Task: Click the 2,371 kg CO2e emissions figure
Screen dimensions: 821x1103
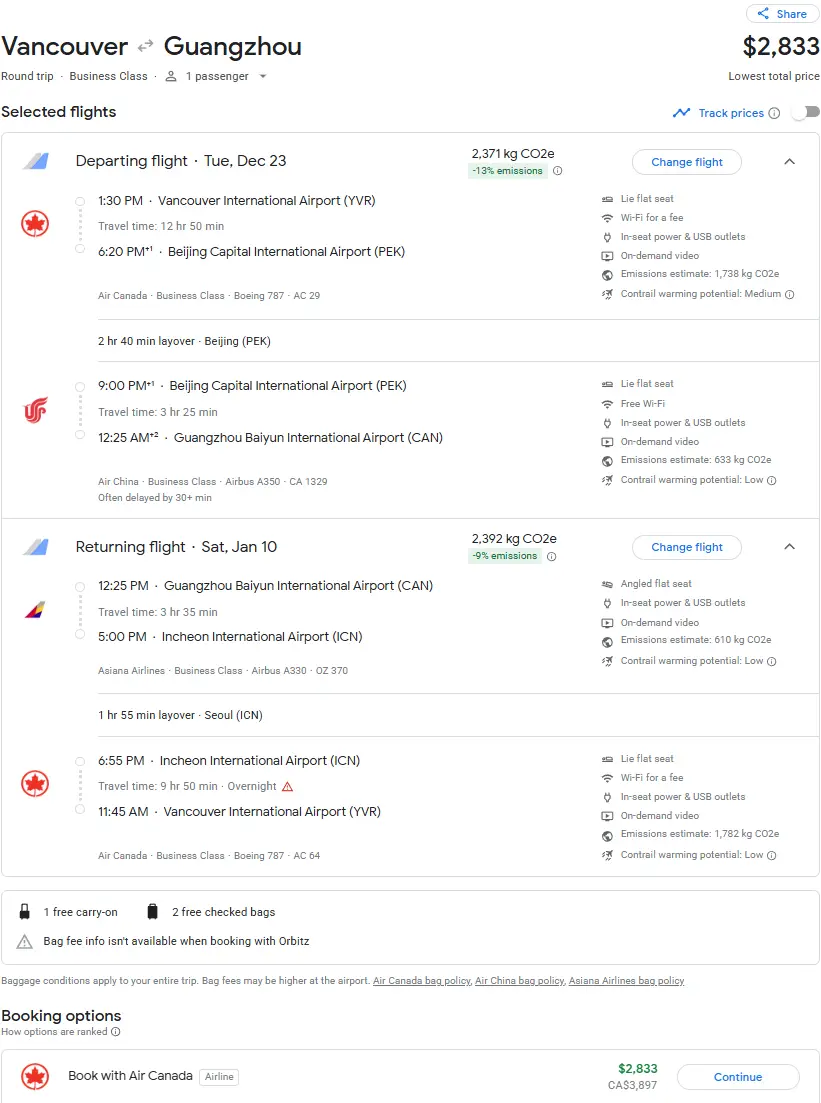Action: coord(513,153)
